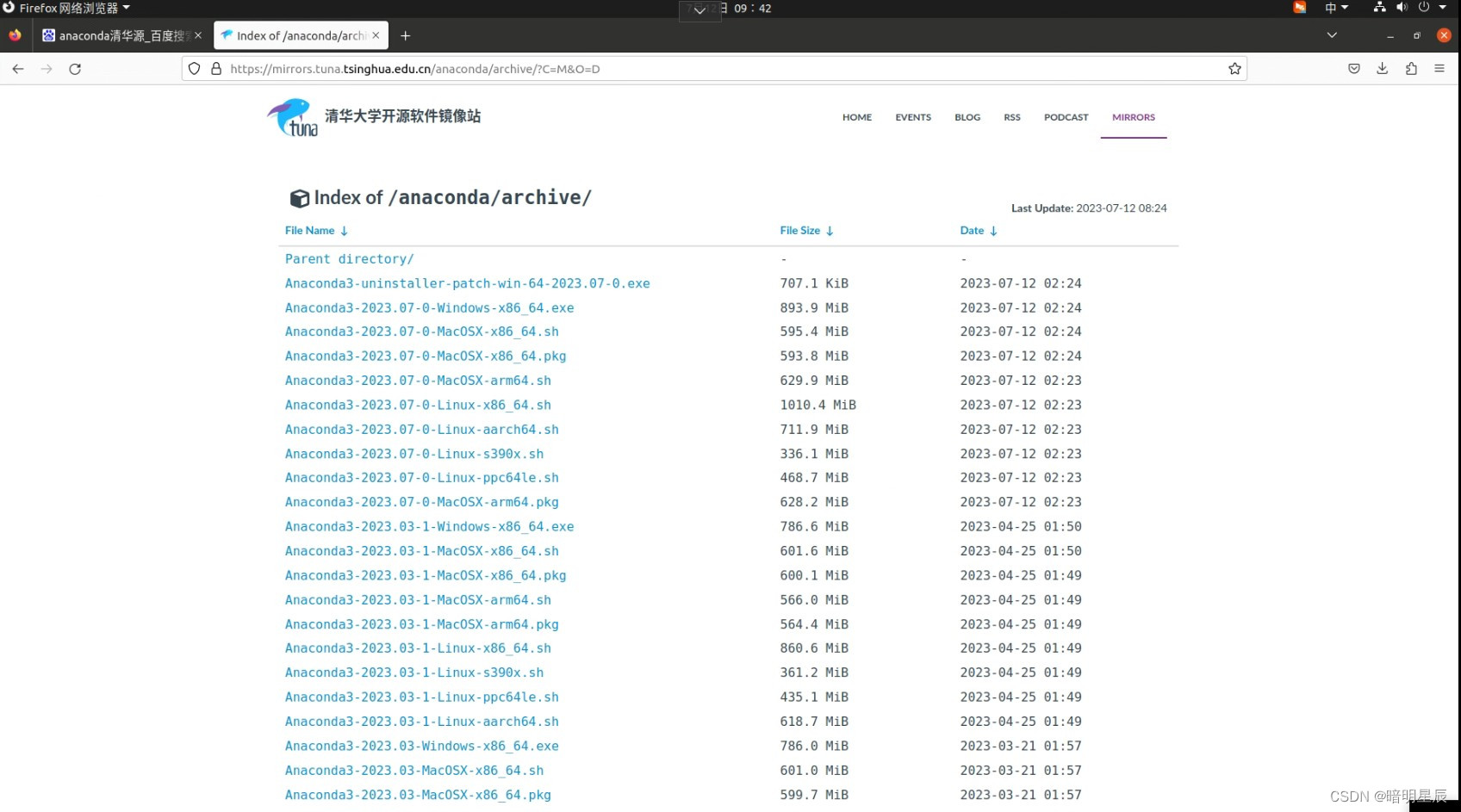Download Anaconda3-2023.07-0-MacOSX-x86_64.sh
The width and height of the screenshot is (1461, 812).
[422, 332]
